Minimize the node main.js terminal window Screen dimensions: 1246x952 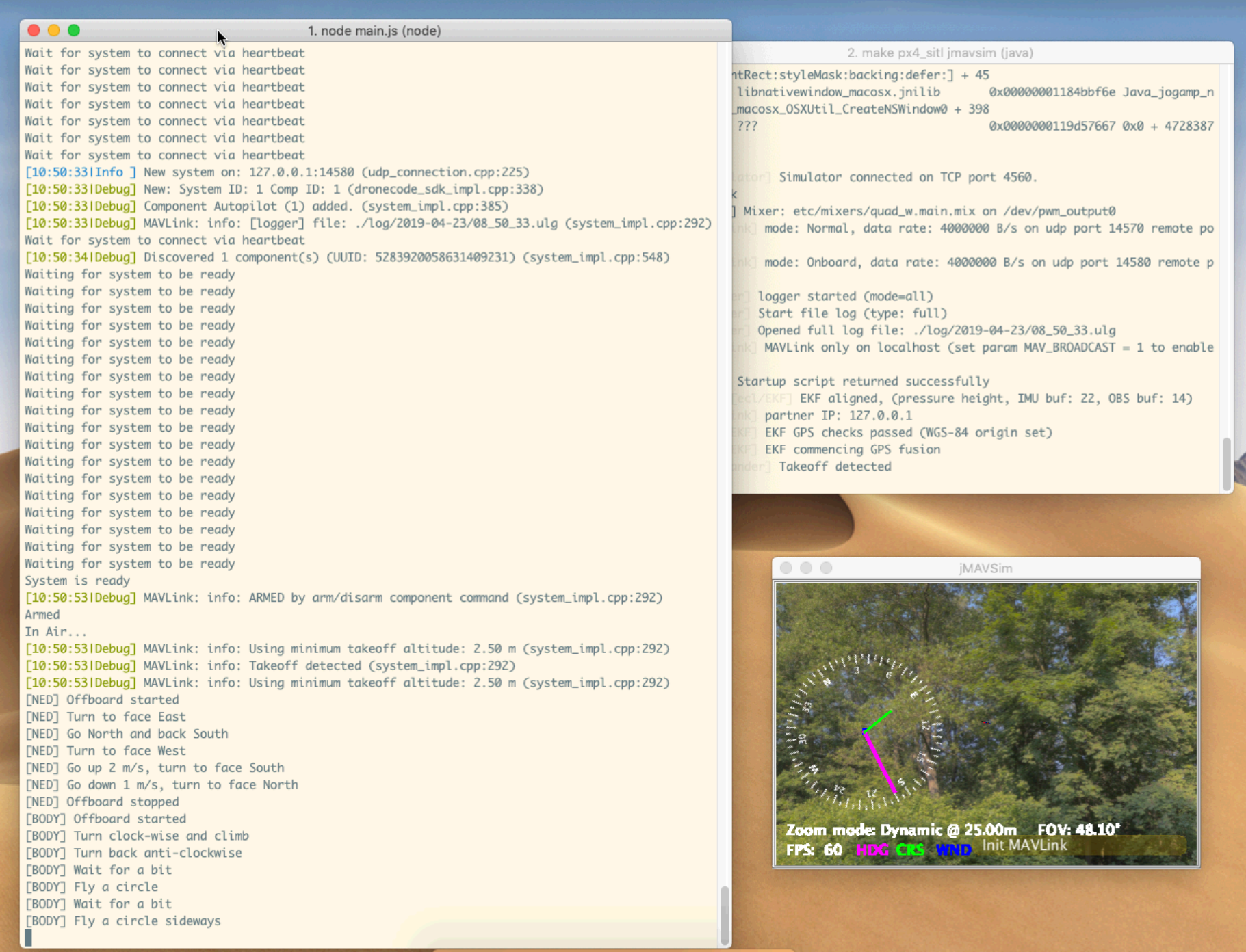point(54,30)
